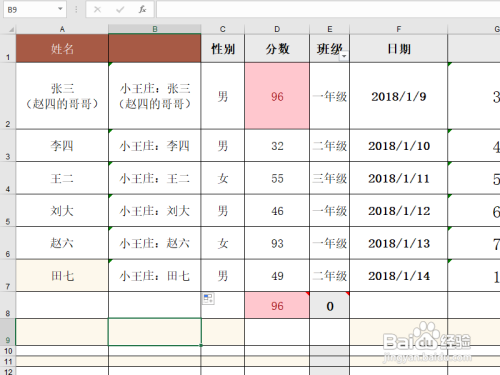500x375 pixels.
Task: Click the gender cell 女 in row 6
Action: [x=223, y=243]
